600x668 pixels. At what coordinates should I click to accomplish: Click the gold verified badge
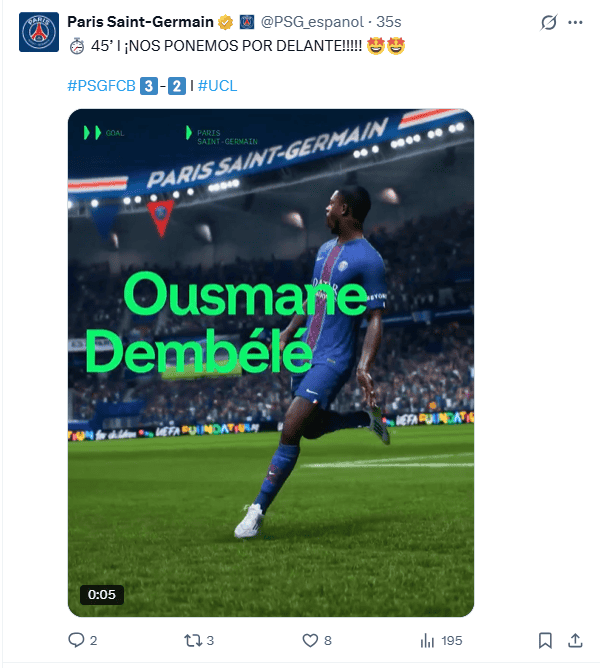(225, 22)
